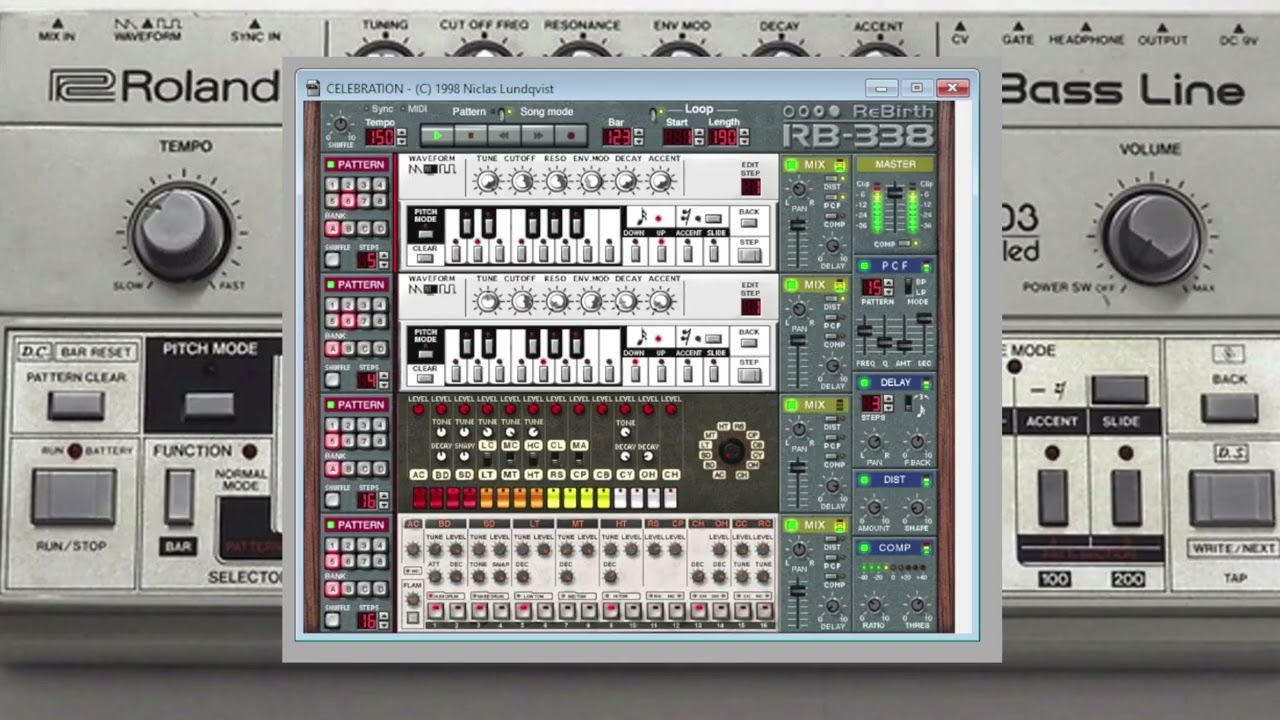Click the Pan knob on the first mixer channel
Viewport: 1280px width, 720px height.
pyautogui.click(x=798, y=189)
